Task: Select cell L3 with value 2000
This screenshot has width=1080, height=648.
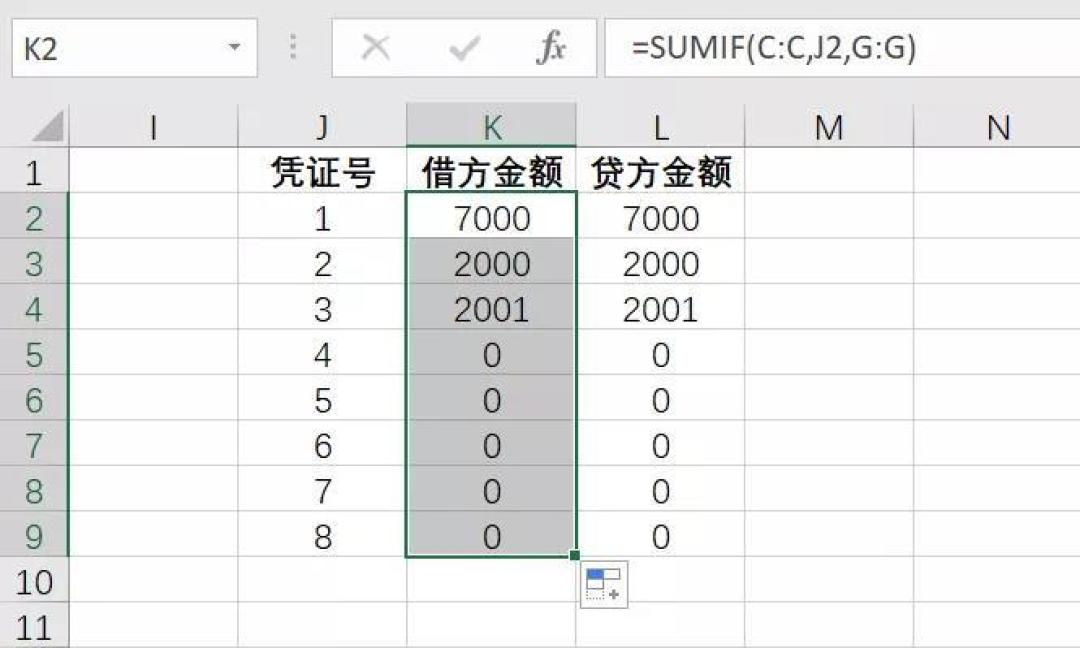Action: (661, 262)
